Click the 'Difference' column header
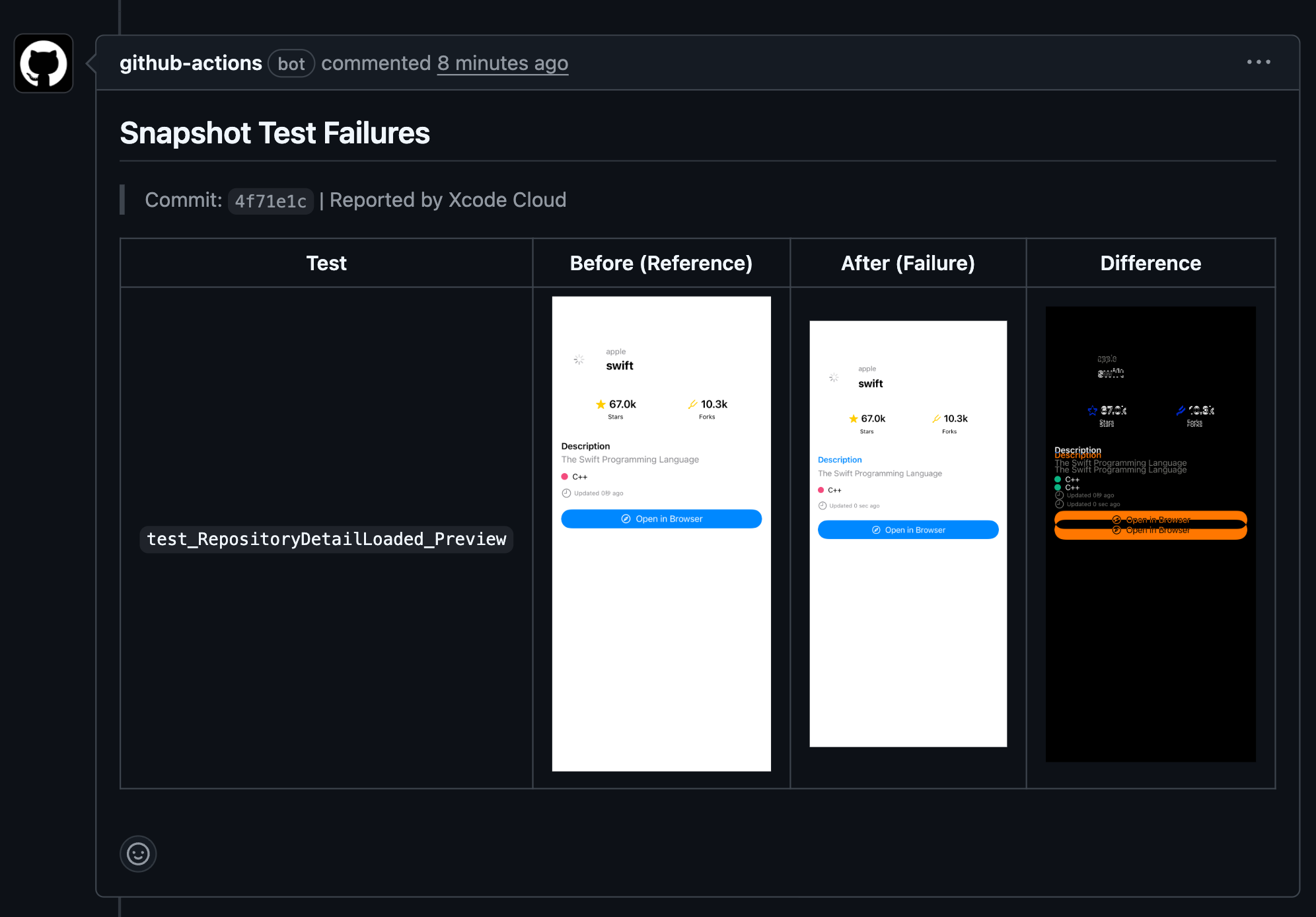Viewport: 1316px width, 917px height. click(x=1151, y=263)
